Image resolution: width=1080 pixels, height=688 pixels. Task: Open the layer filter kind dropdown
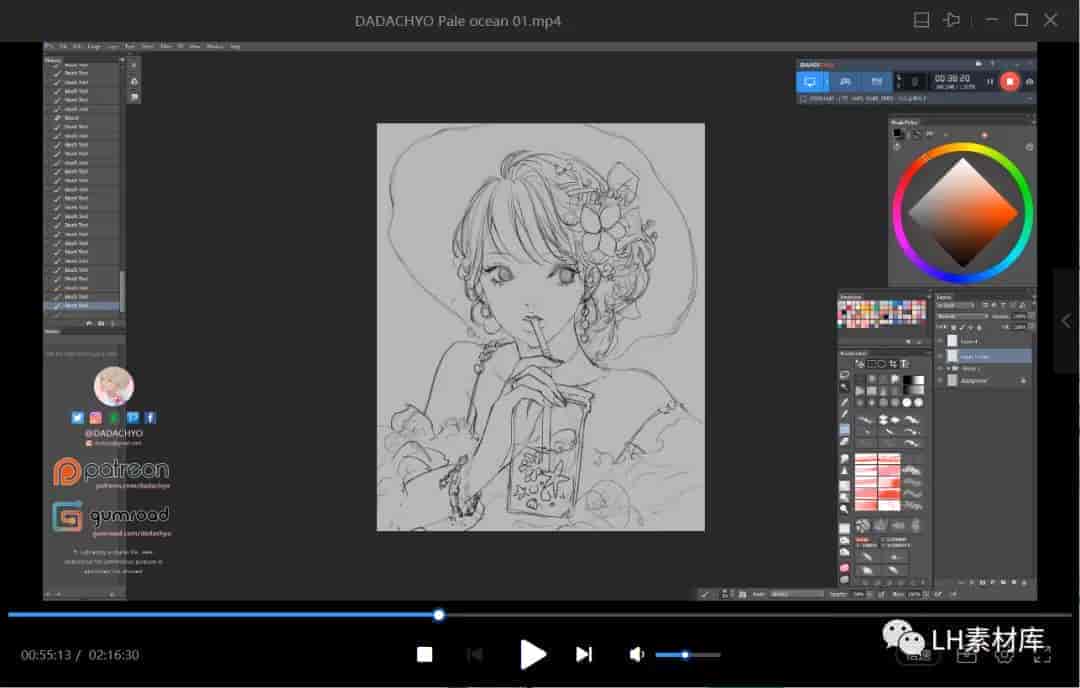coord(955,305)
